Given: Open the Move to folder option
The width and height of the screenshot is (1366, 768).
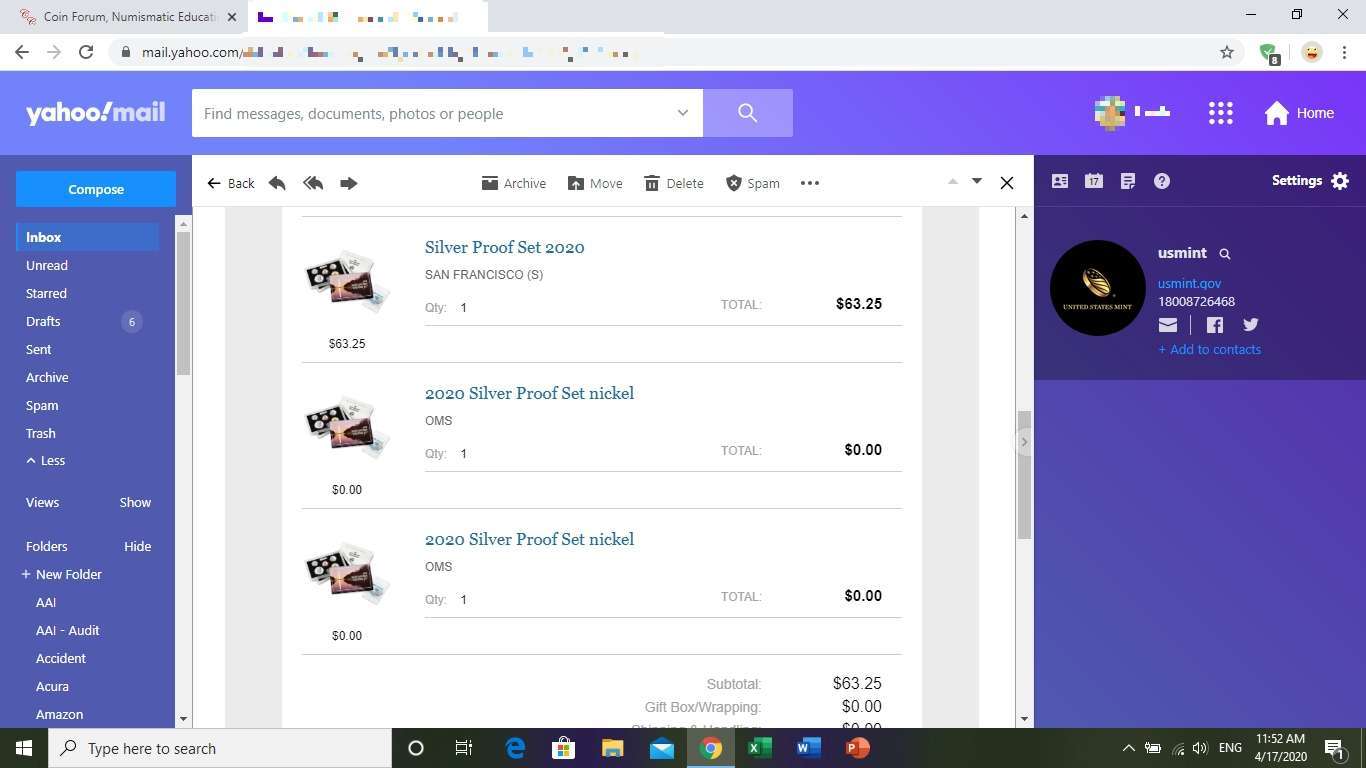Looking at the screenshot, I should click(x=595, y=183).
